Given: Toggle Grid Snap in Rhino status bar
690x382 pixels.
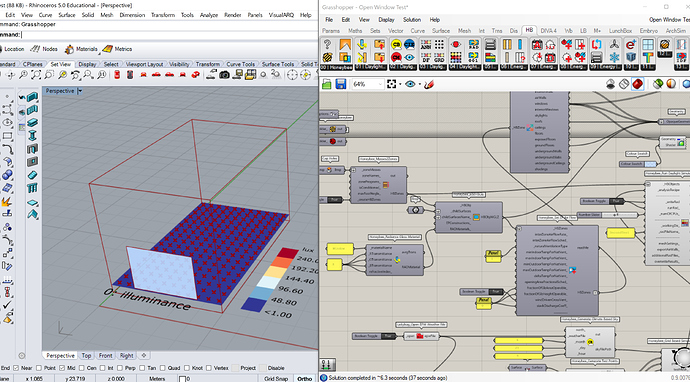Looking at the screenshot, I should tap(276, 378).
